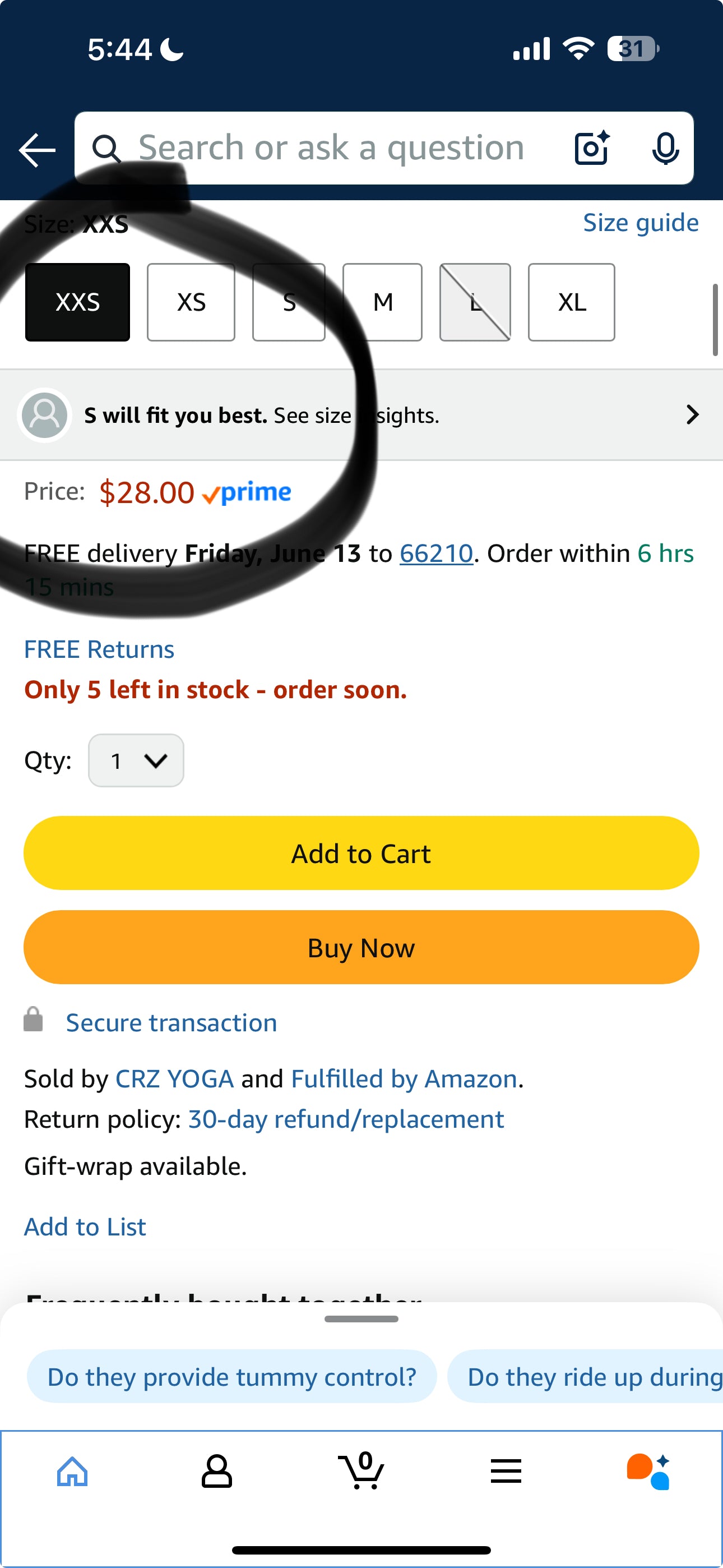Open the shopping cart icon

coord(361,1470)
